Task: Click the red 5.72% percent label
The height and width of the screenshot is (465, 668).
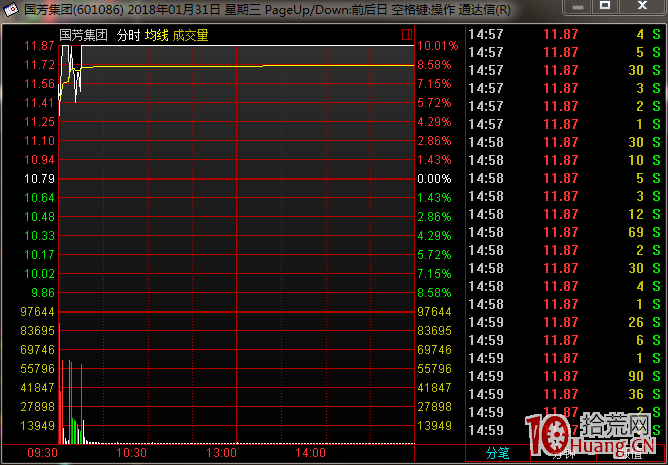Action: [434, 103]
